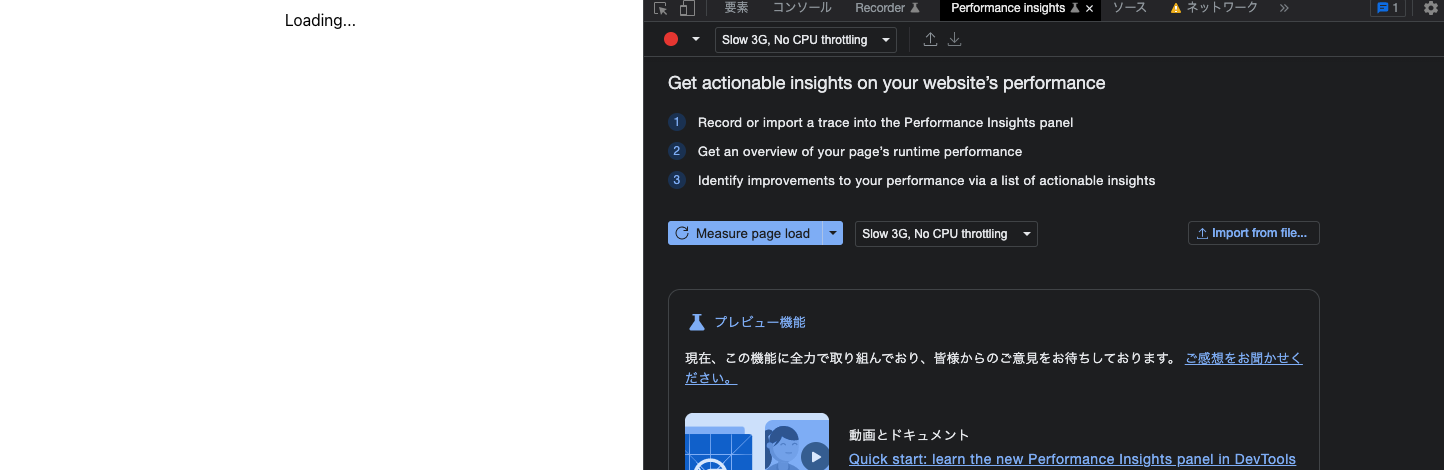The image size is (1444, 470).
Task: Close the Performance insights tab
Action: pyautogui.click(x=1089, y=8)
